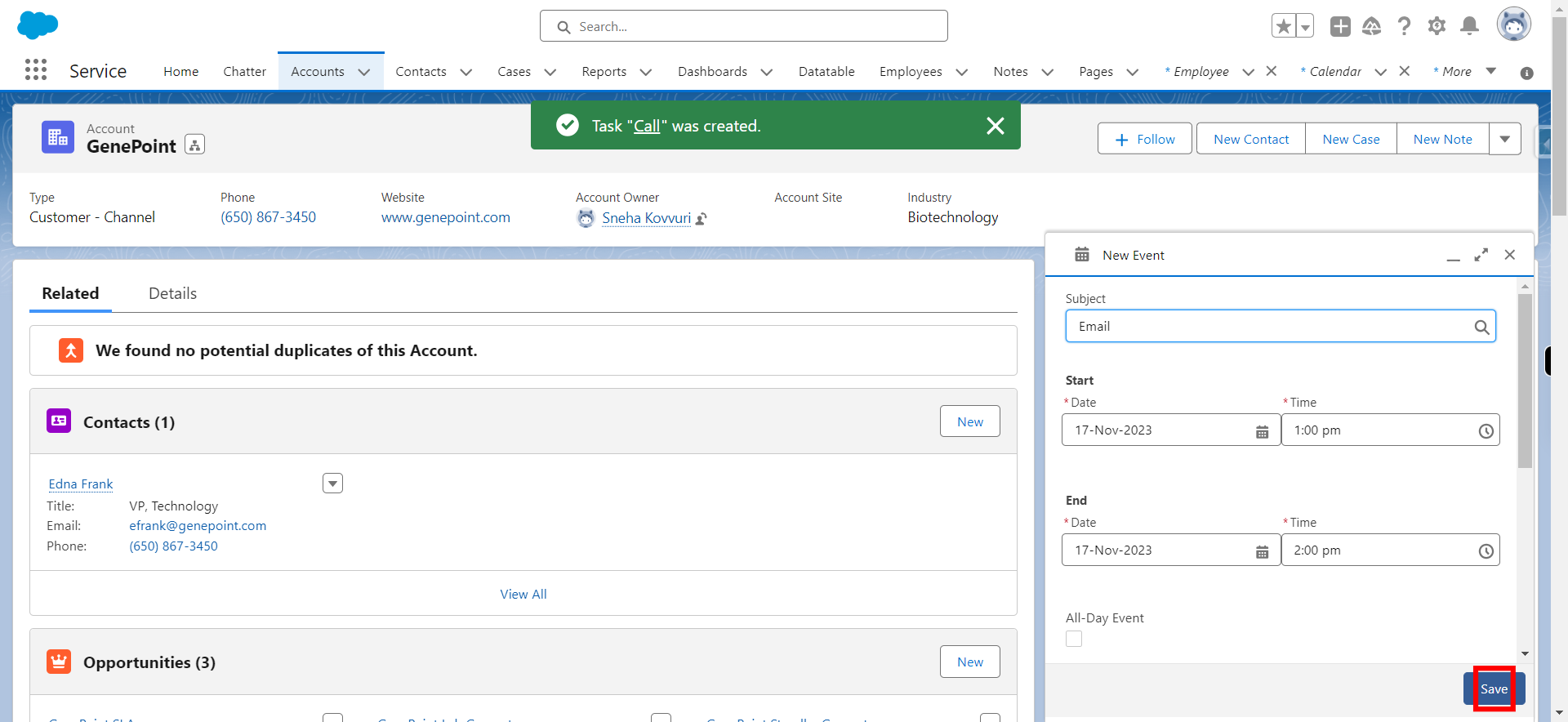The width and height of the screenshot is (1568, 722).
Task: Expand the Dashboards tab dropdown chevron
Action: coord(767,72)
